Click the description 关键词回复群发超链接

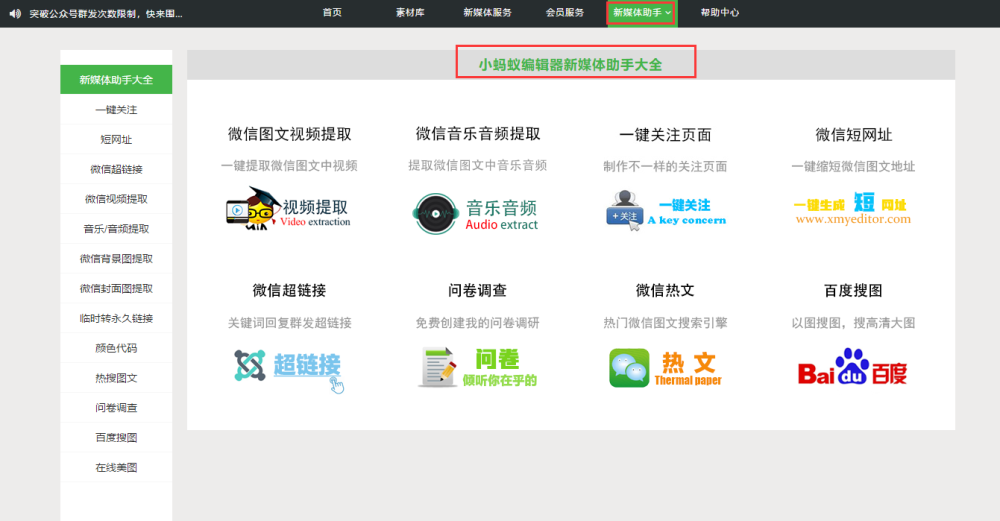(x=290, y=323)
